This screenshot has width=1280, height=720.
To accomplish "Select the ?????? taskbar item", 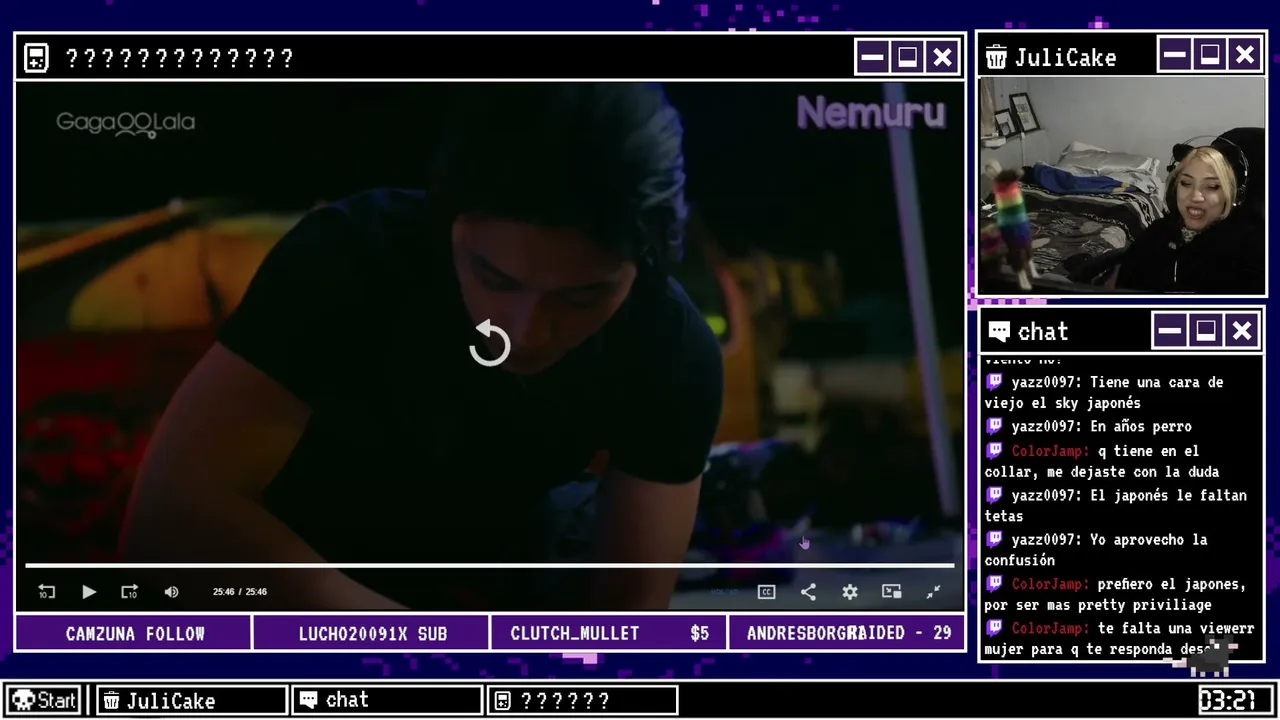I will (x=582, y=700).
